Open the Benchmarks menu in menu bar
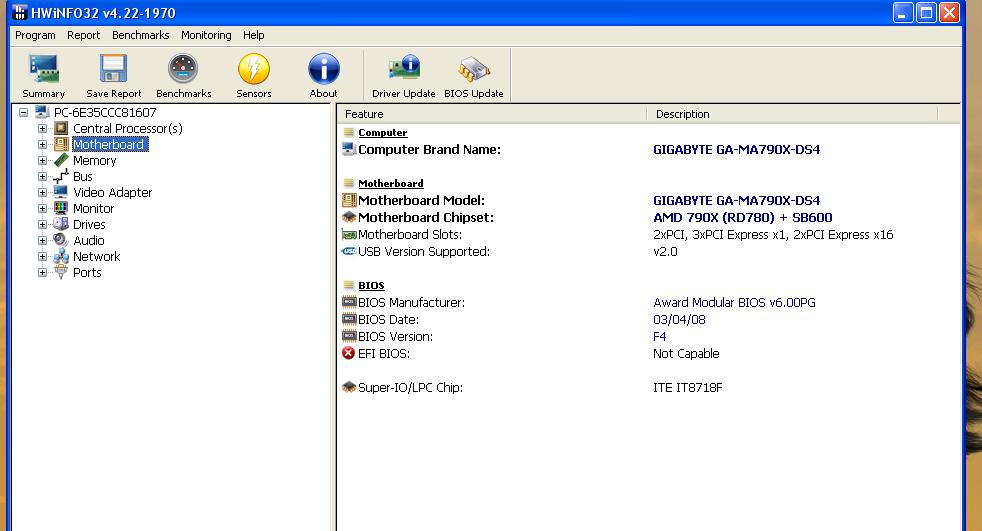 (x=140, y=35)
